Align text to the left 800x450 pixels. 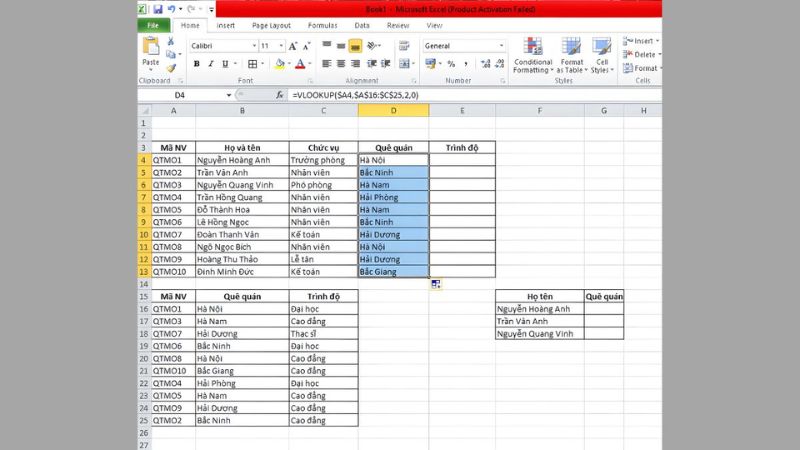pos(327,64)
